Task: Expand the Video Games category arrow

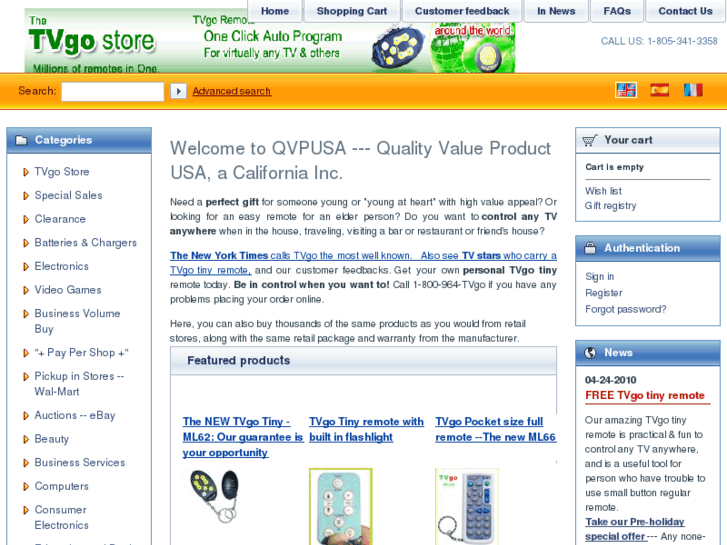Action: click(26, 290)
